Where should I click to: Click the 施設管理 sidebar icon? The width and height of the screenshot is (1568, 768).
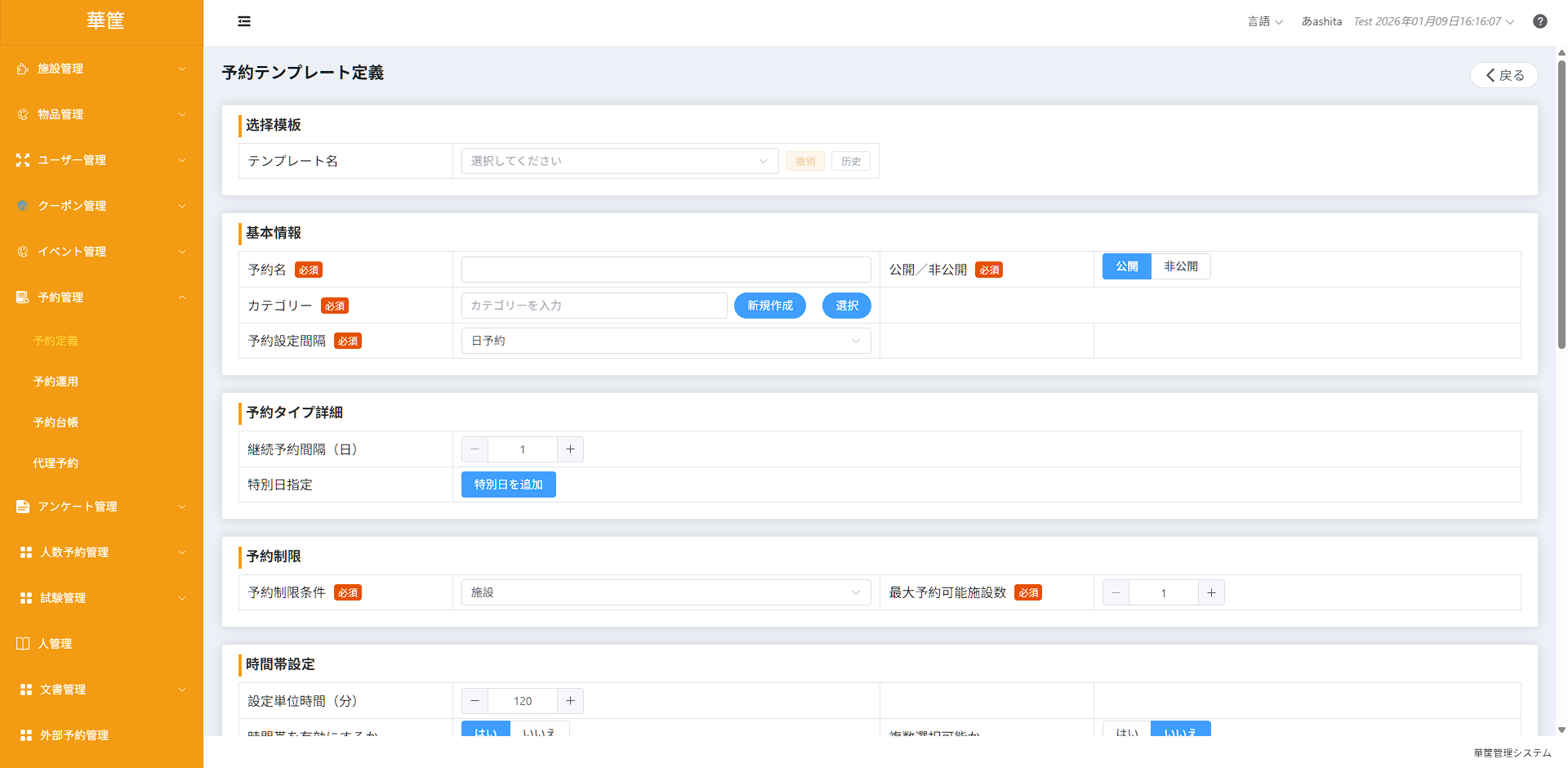tap(23, 69)
